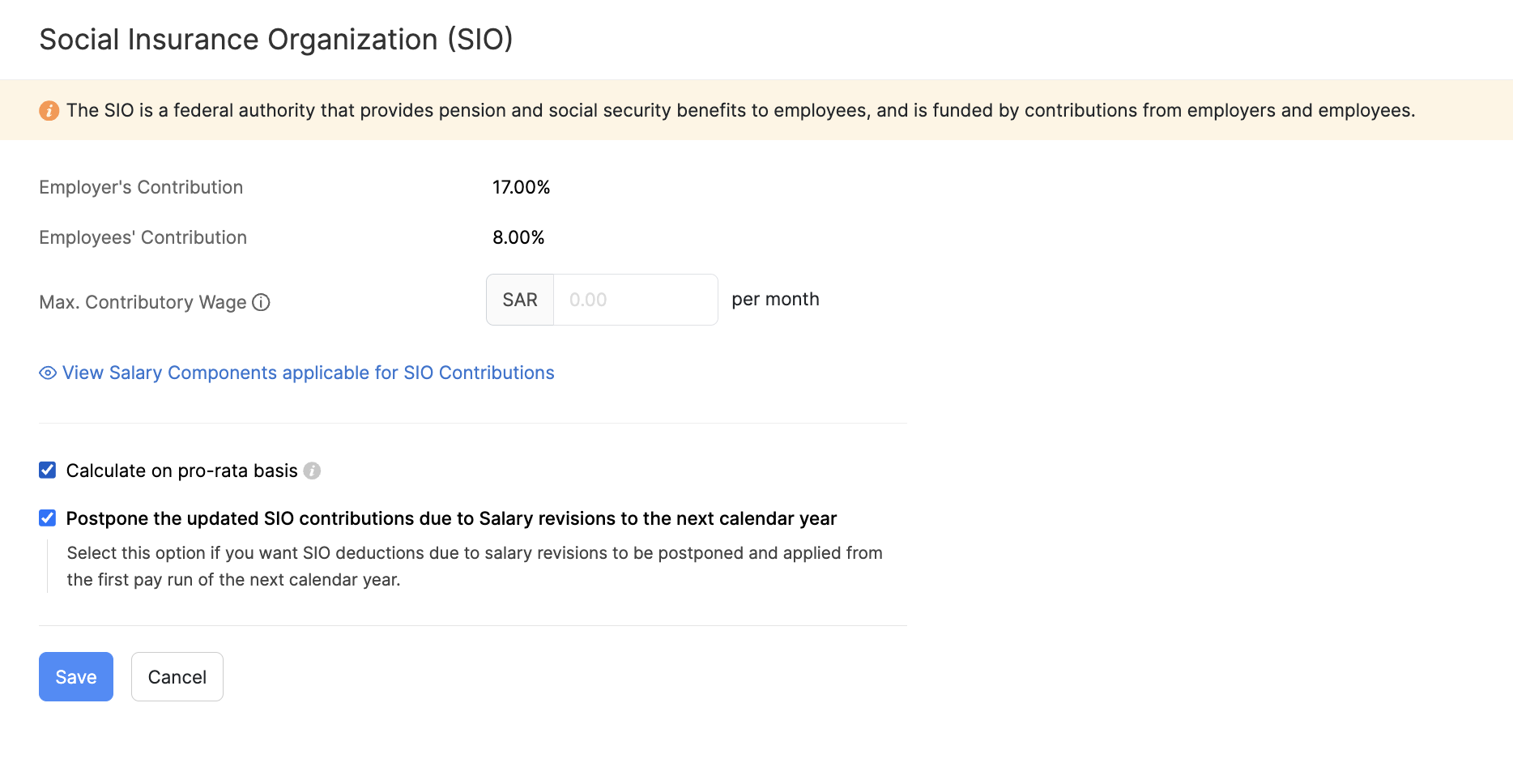This screenshot has height=784, width=1513.
Task: Untick the Postpone updated SIO contributions checkbox
Action: [48, 518]
